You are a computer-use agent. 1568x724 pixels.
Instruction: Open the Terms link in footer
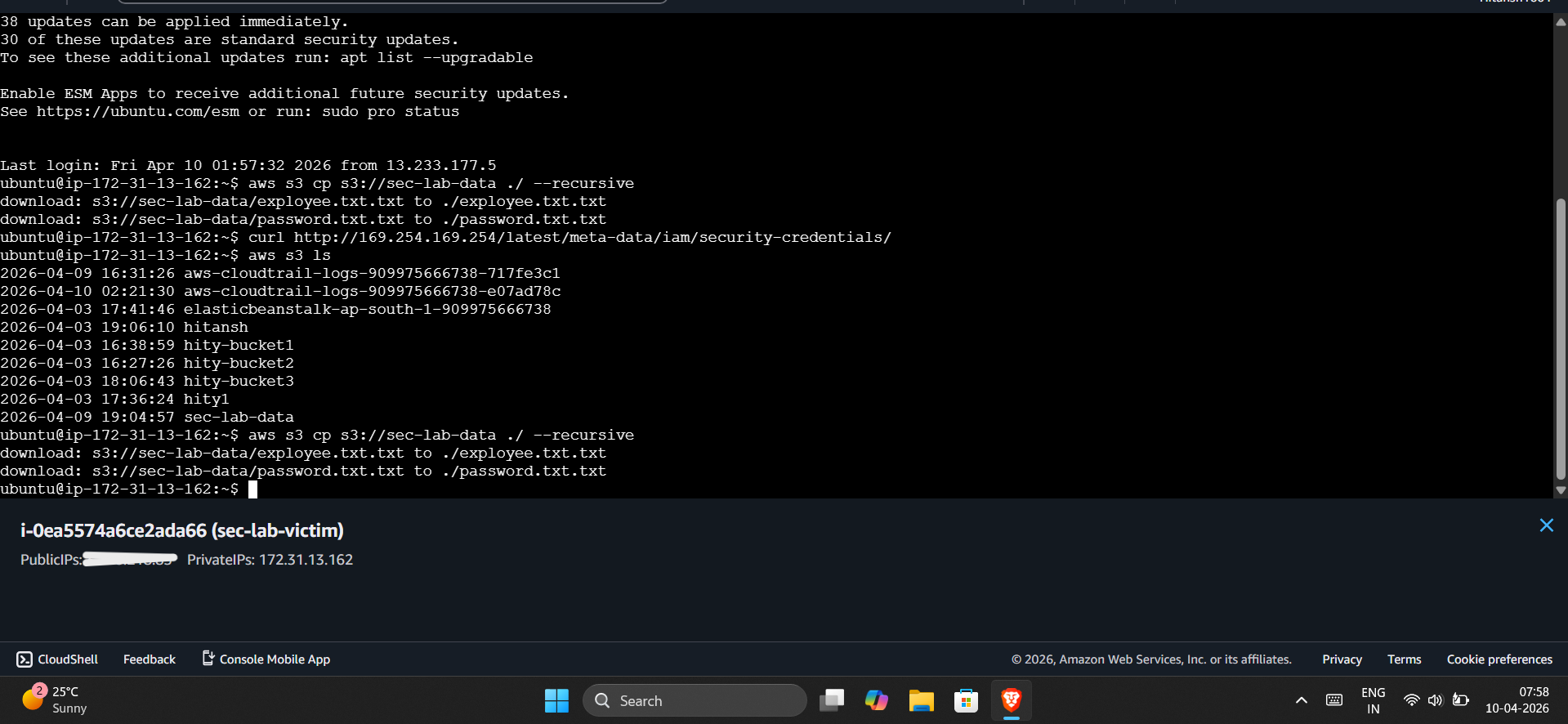tap(1404, 659)
